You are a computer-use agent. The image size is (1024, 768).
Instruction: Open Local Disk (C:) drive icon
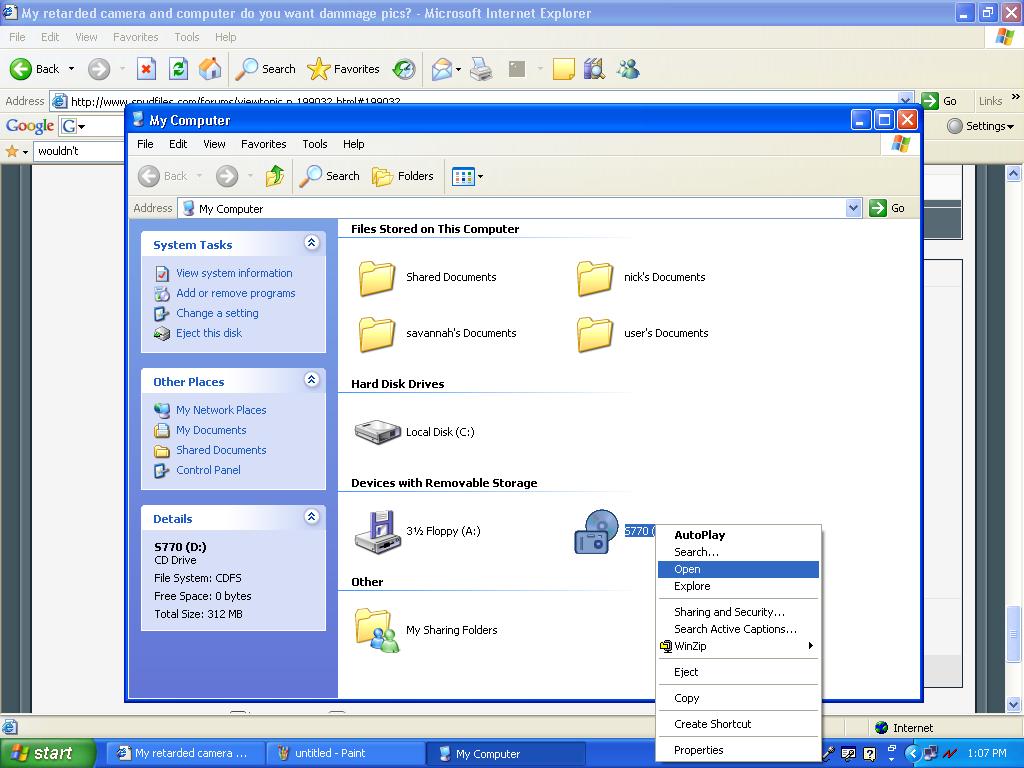tap(377, 432)
